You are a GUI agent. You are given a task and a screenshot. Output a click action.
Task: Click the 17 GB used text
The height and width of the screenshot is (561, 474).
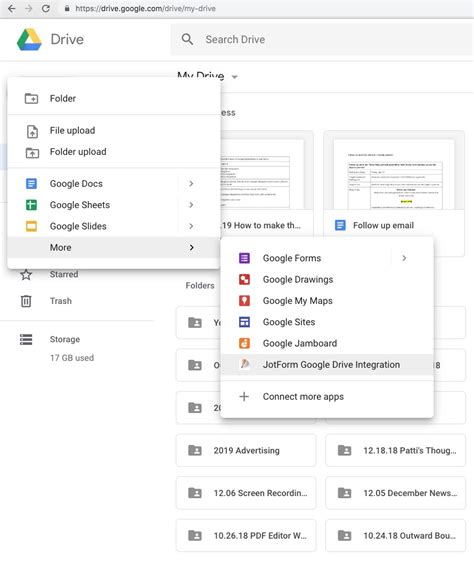[x=72, y=358]
